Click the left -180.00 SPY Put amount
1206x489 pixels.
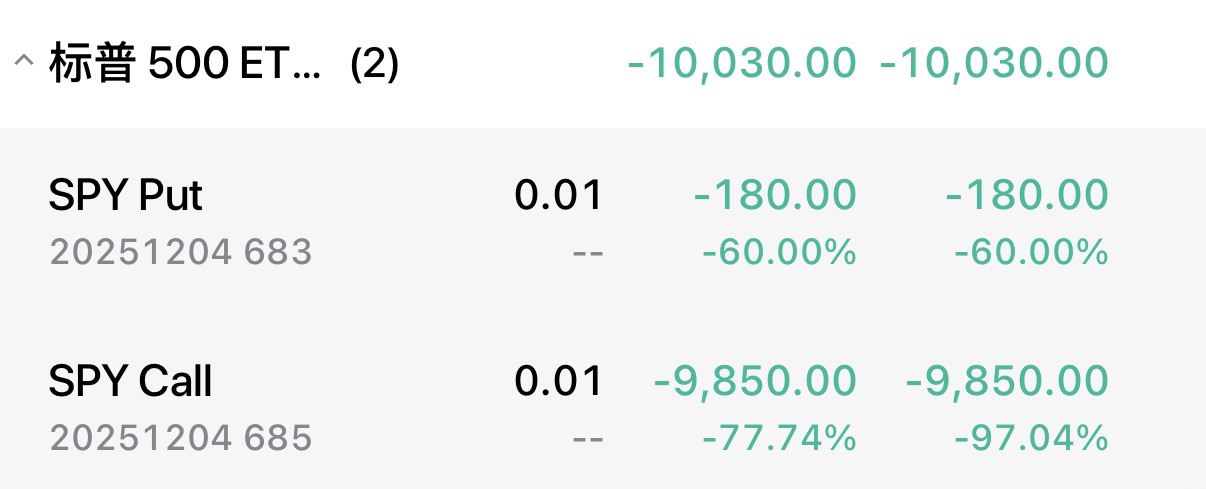click(775, 195)
